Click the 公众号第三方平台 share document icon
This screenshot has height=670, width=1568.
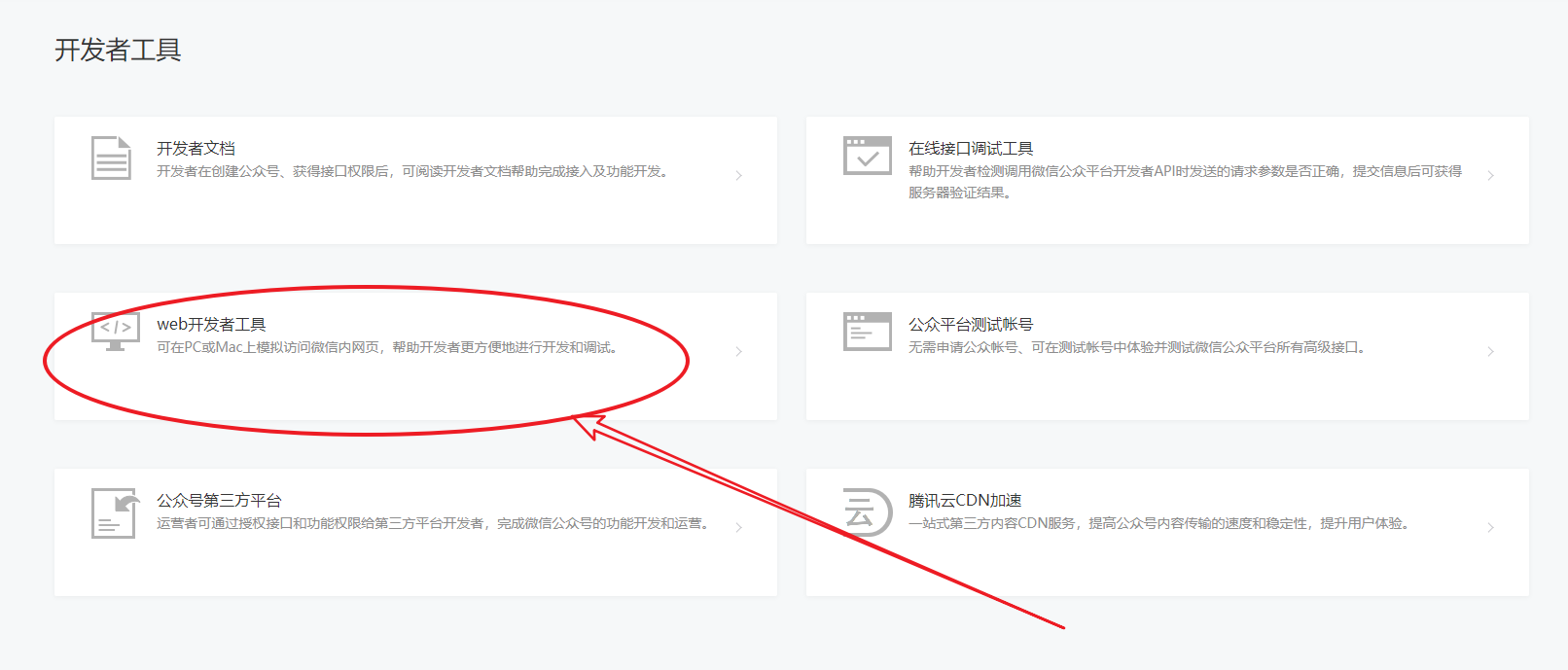(x=115, y=513)
